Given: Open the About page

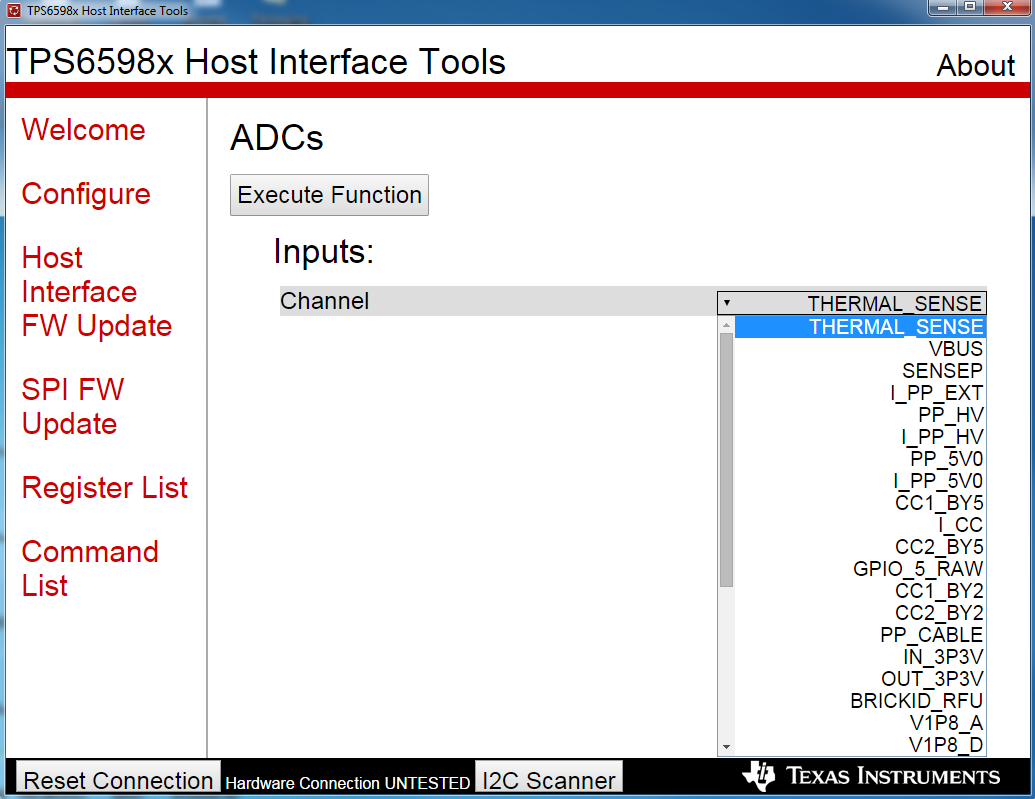Looking at the screenshot, I should tap(975, 65).
